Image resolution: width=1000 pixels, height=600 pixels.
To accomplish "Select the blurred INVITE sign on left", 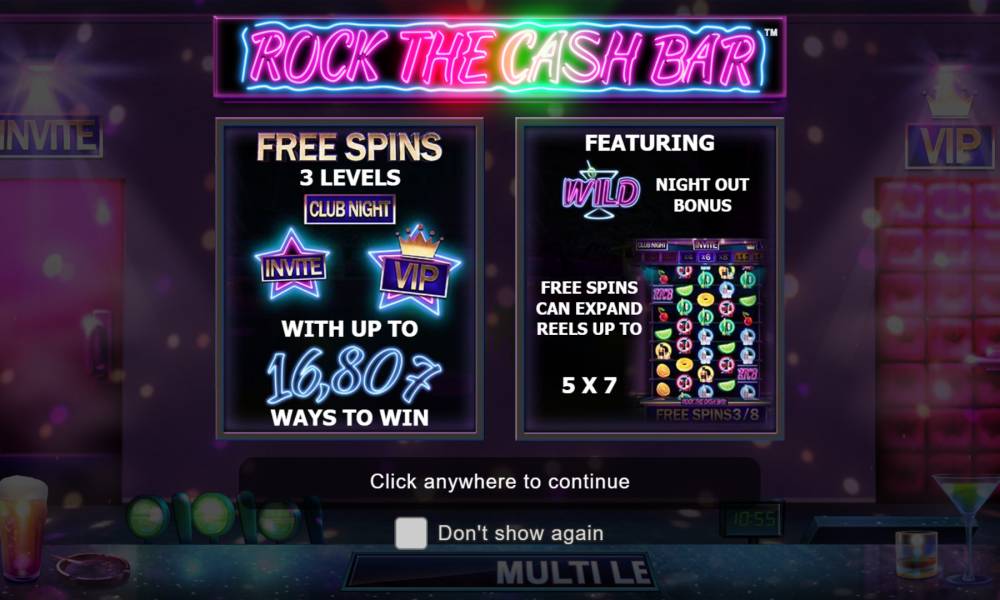I will (50, 136).
